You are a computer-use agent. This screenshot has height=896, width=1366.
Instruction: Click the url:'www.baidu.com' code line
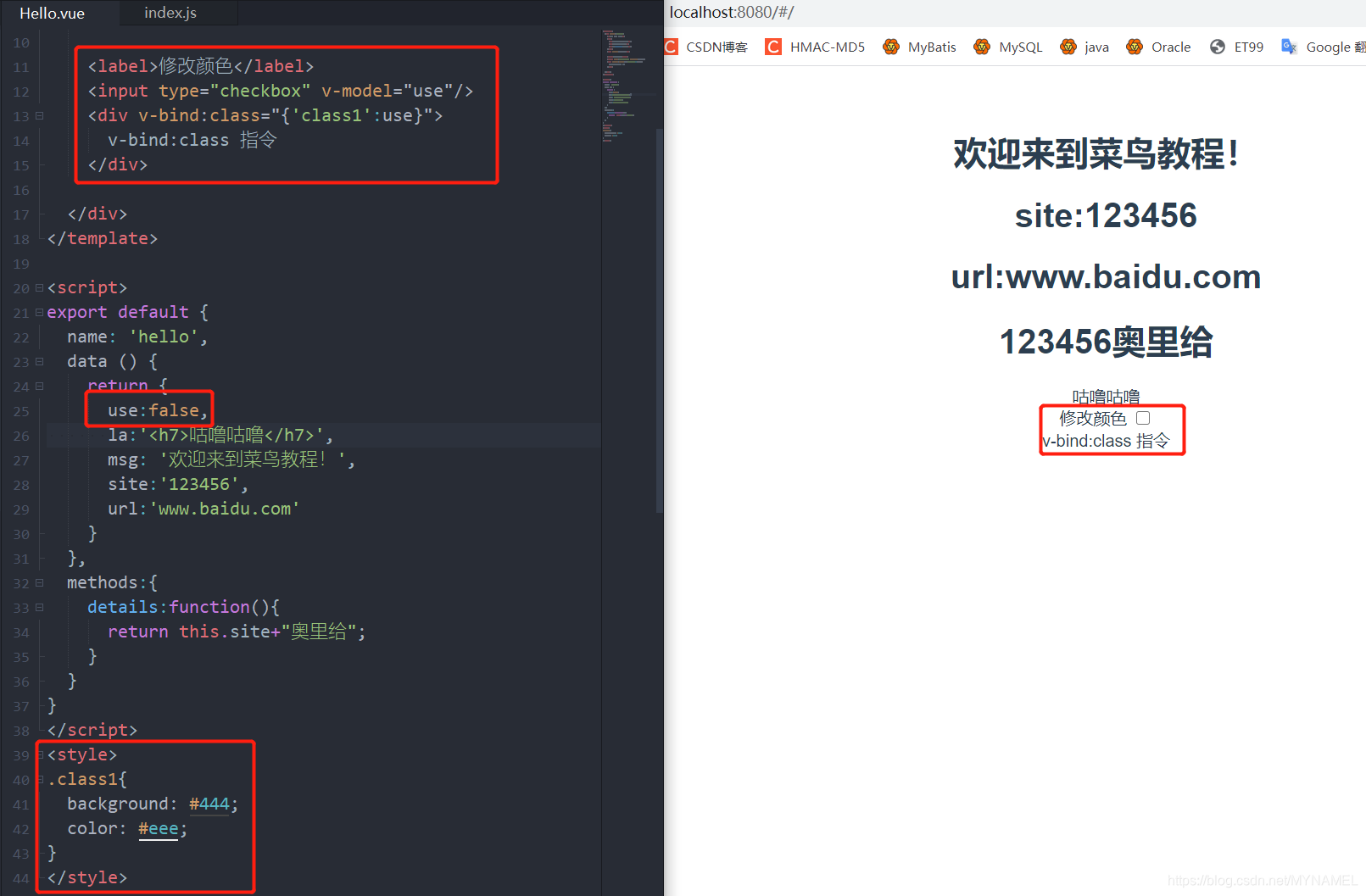(204, 509)
